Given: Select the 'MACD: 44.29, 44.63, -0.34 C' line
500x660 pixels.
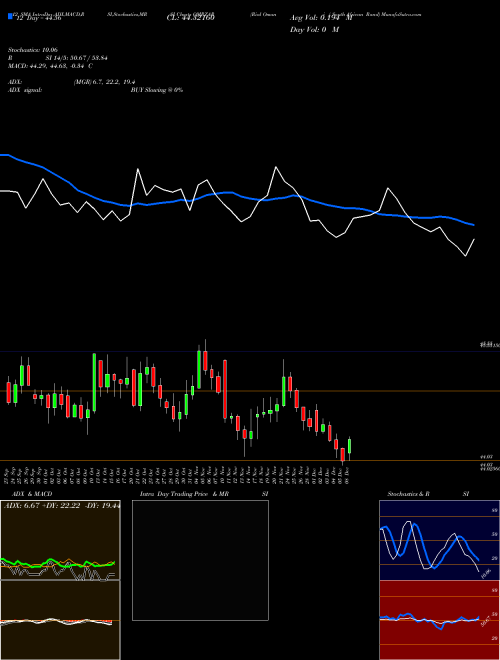Looking at the screenshot, I should coord(51,66).
